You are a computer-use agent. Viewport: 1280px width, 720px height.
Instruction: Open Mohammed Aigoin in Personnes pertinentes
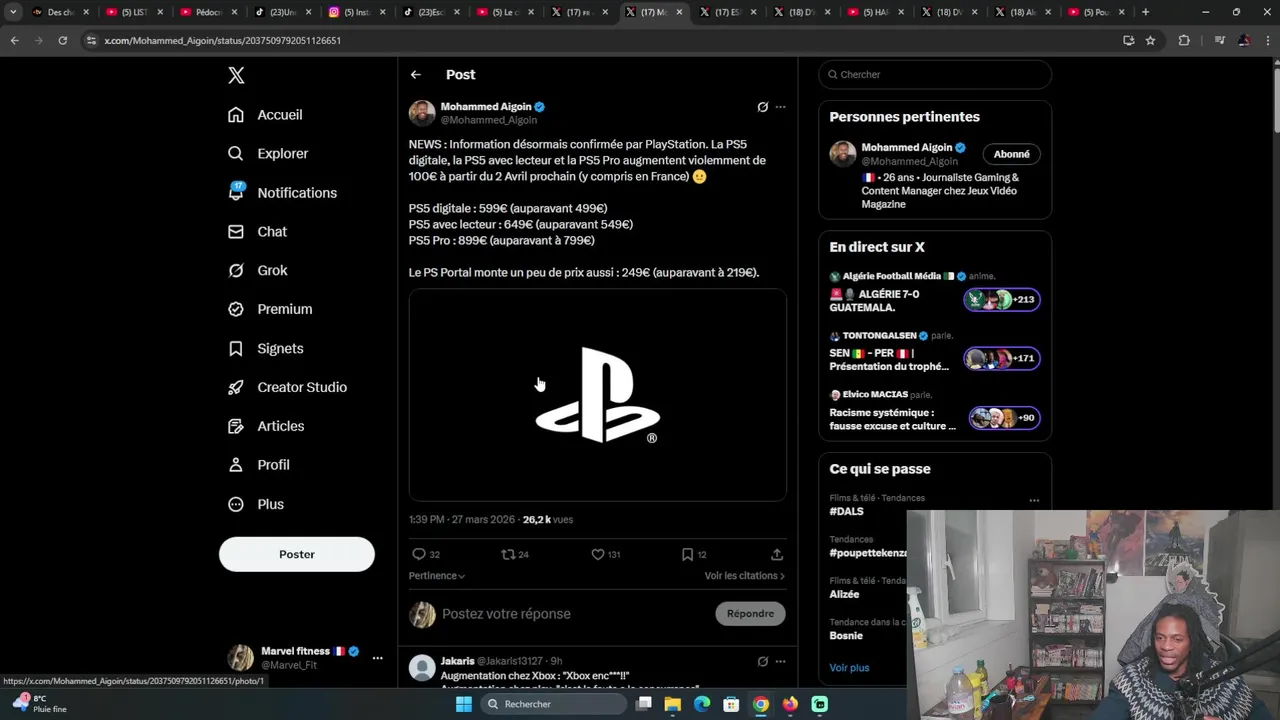coord(907,148)
